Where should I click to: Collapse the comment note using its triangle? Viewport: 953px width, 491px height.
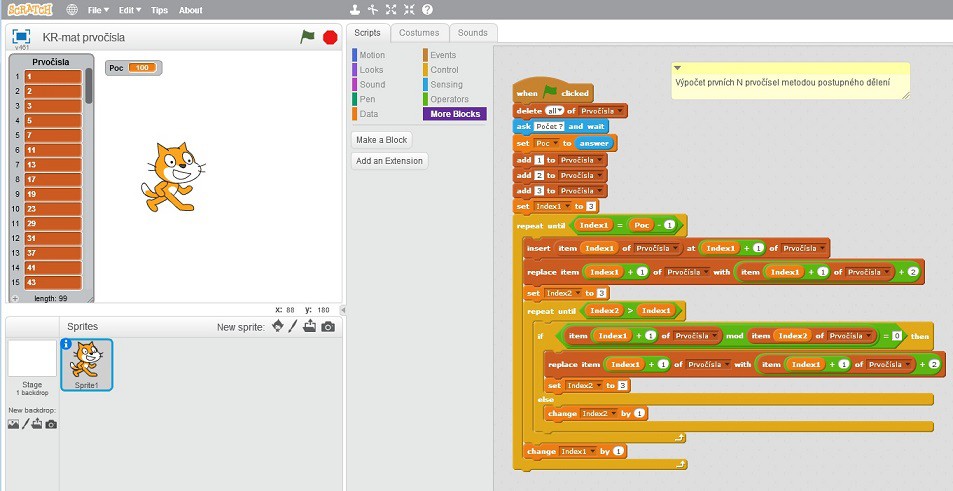coord(677,68)
